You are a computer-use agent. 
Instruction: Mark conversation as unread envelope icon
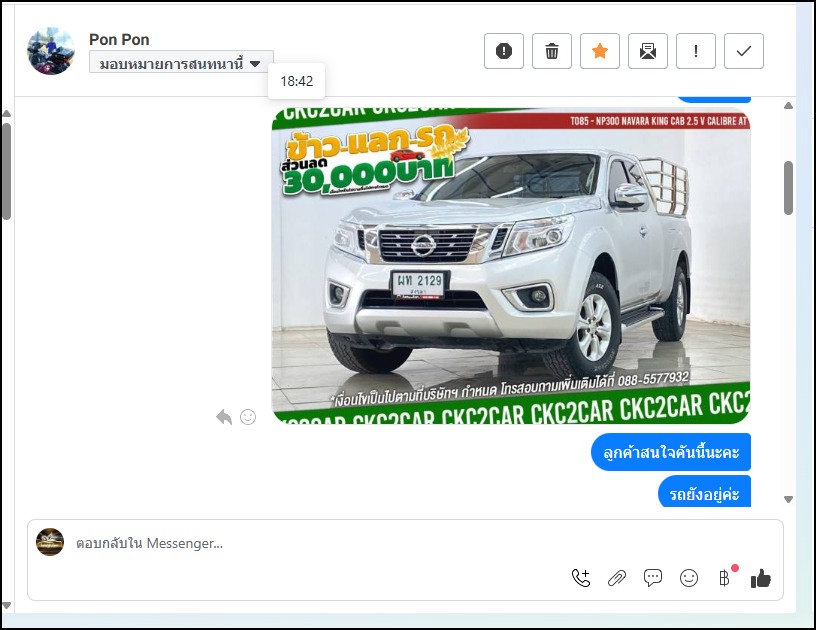[648, 51]
